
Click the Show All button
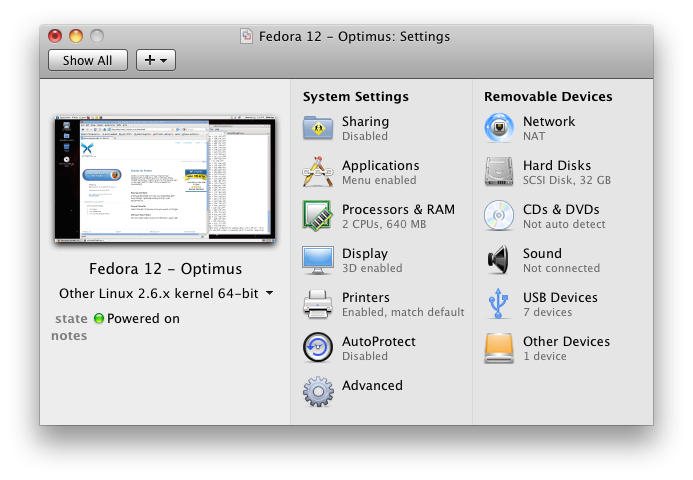point(88,60)
